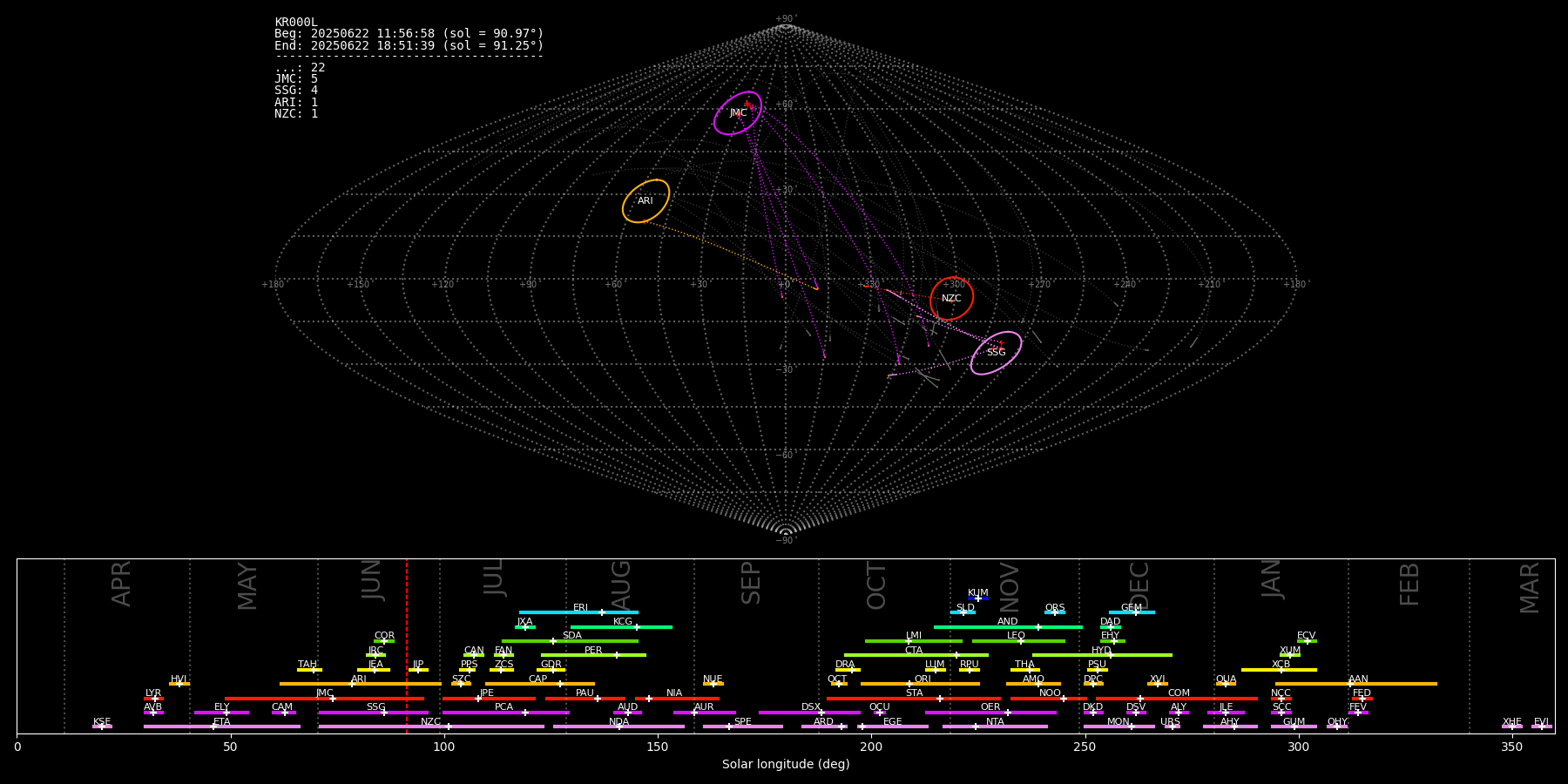Click the SDA shower bar label

tap(572, 636)
